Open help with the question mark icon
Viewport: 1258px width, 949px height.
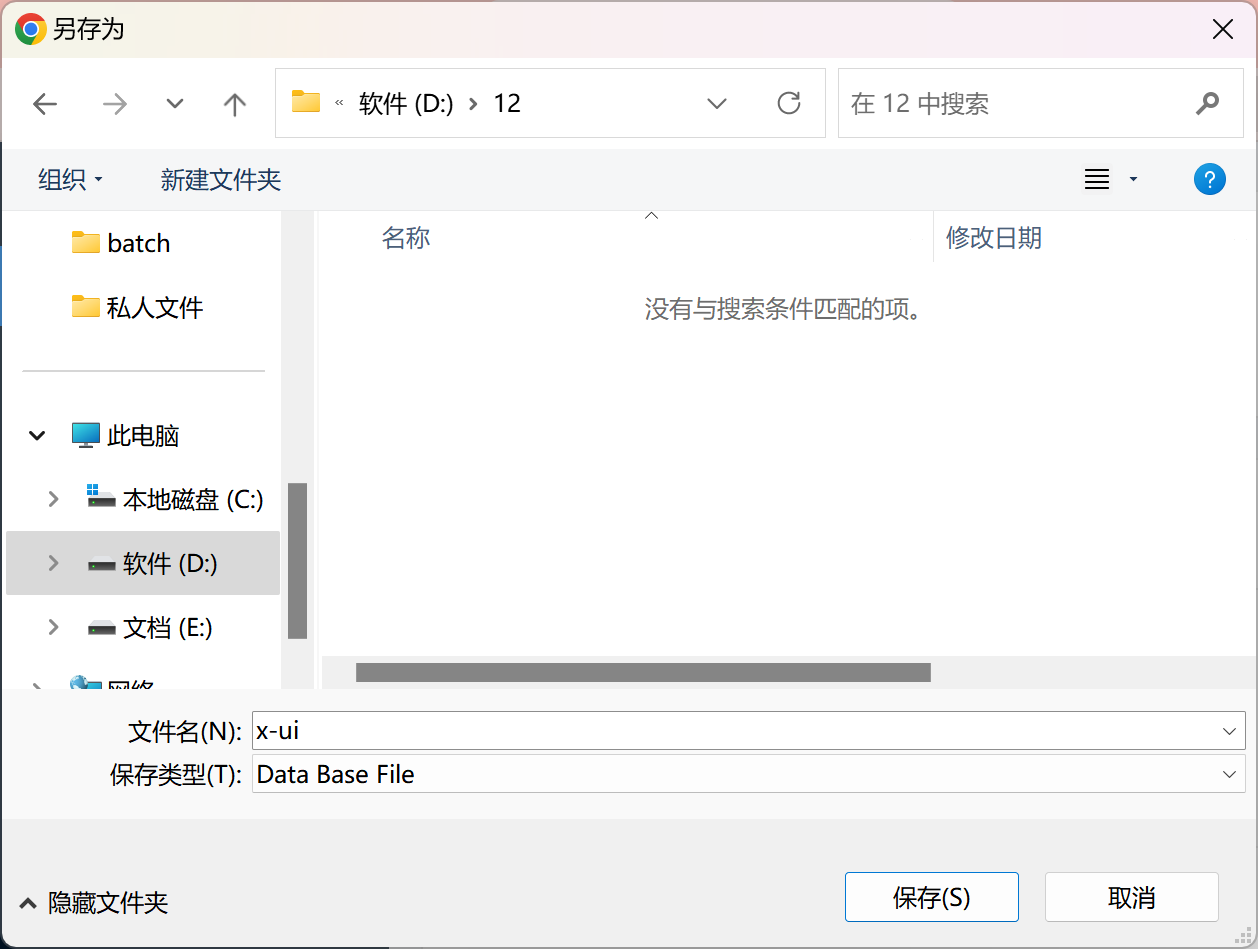(1210, 180)
